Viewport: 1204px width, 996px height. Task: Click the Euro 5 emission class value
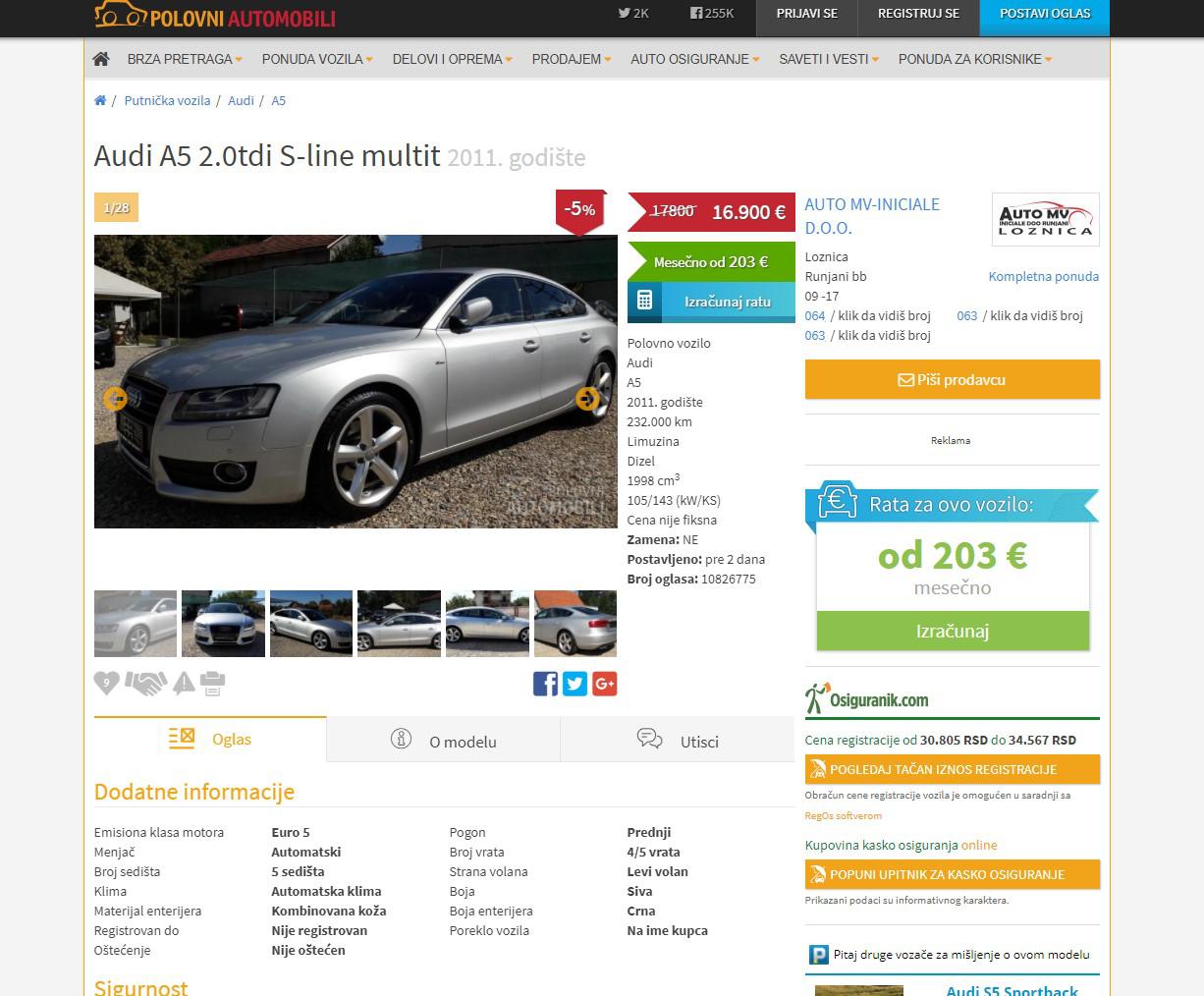point(292,832)
